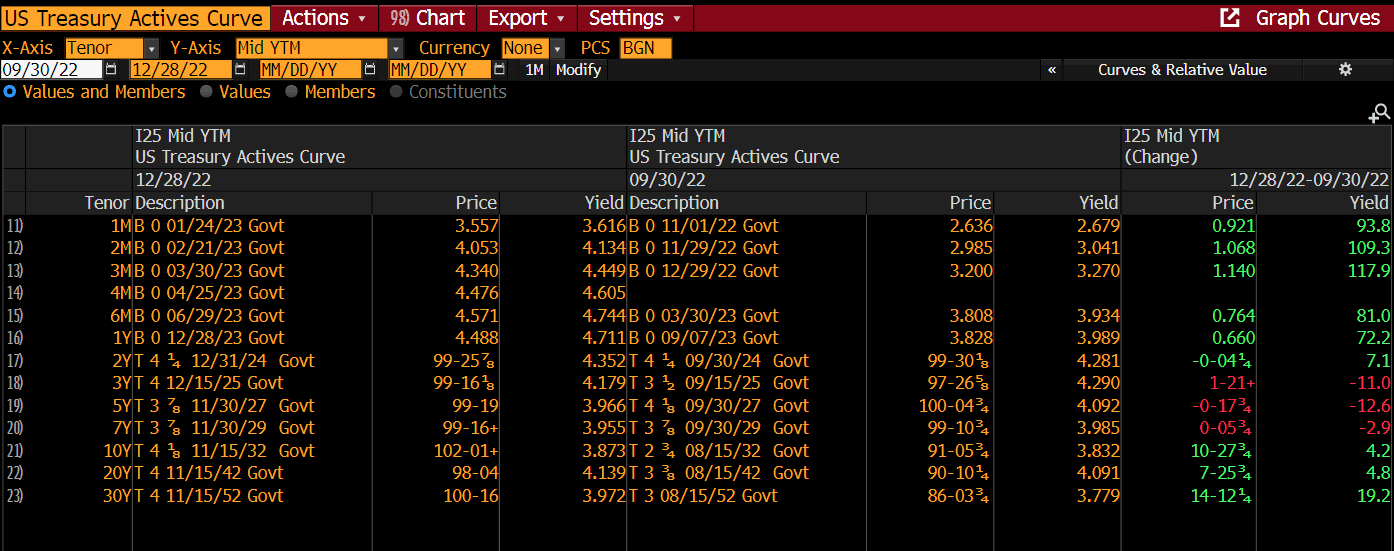Click the 1M period button
Viewport: 1394px width, 551px height.
534,70
